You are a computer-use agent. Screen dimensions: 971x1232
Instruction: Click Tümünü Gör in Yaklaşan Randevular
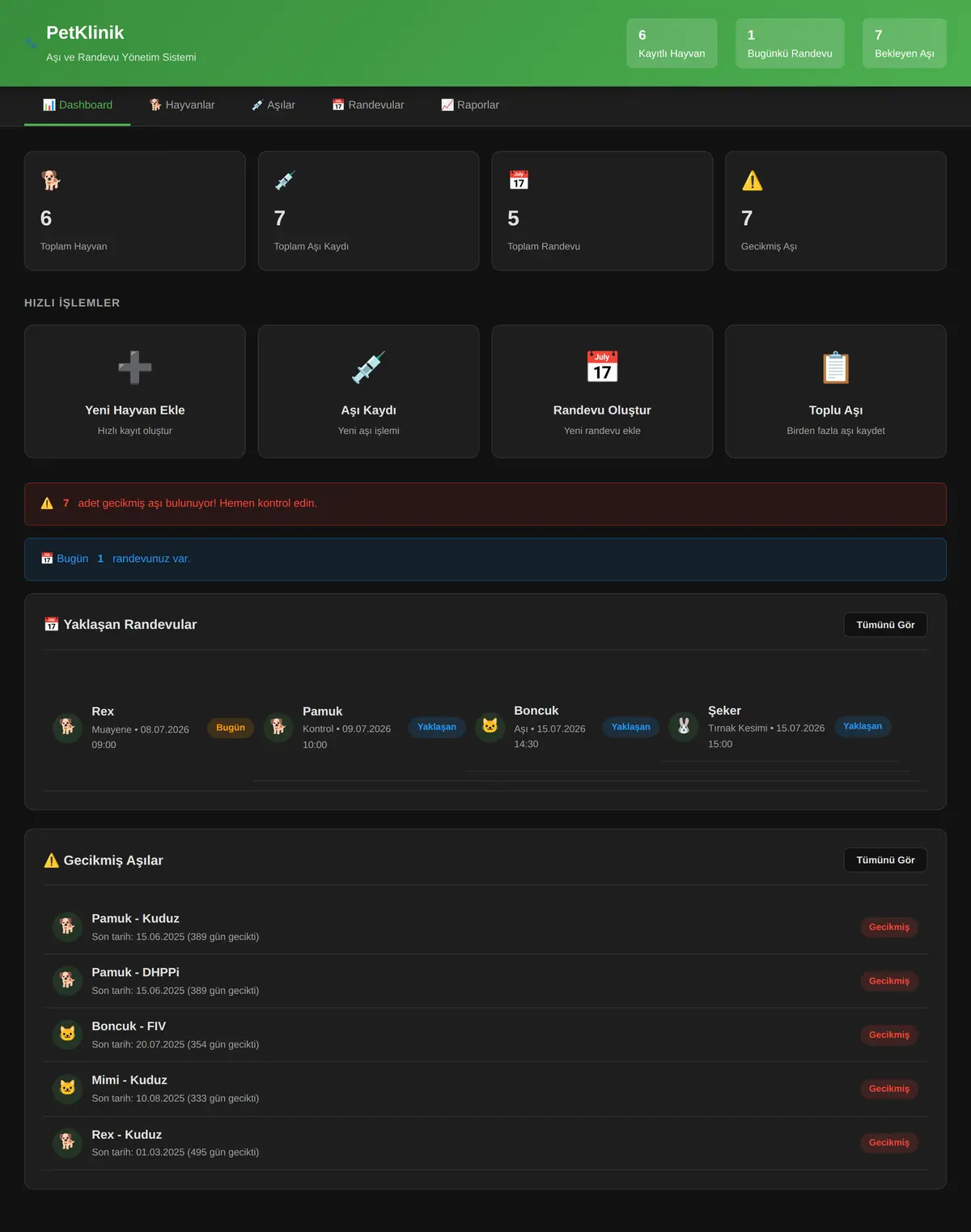885,625
